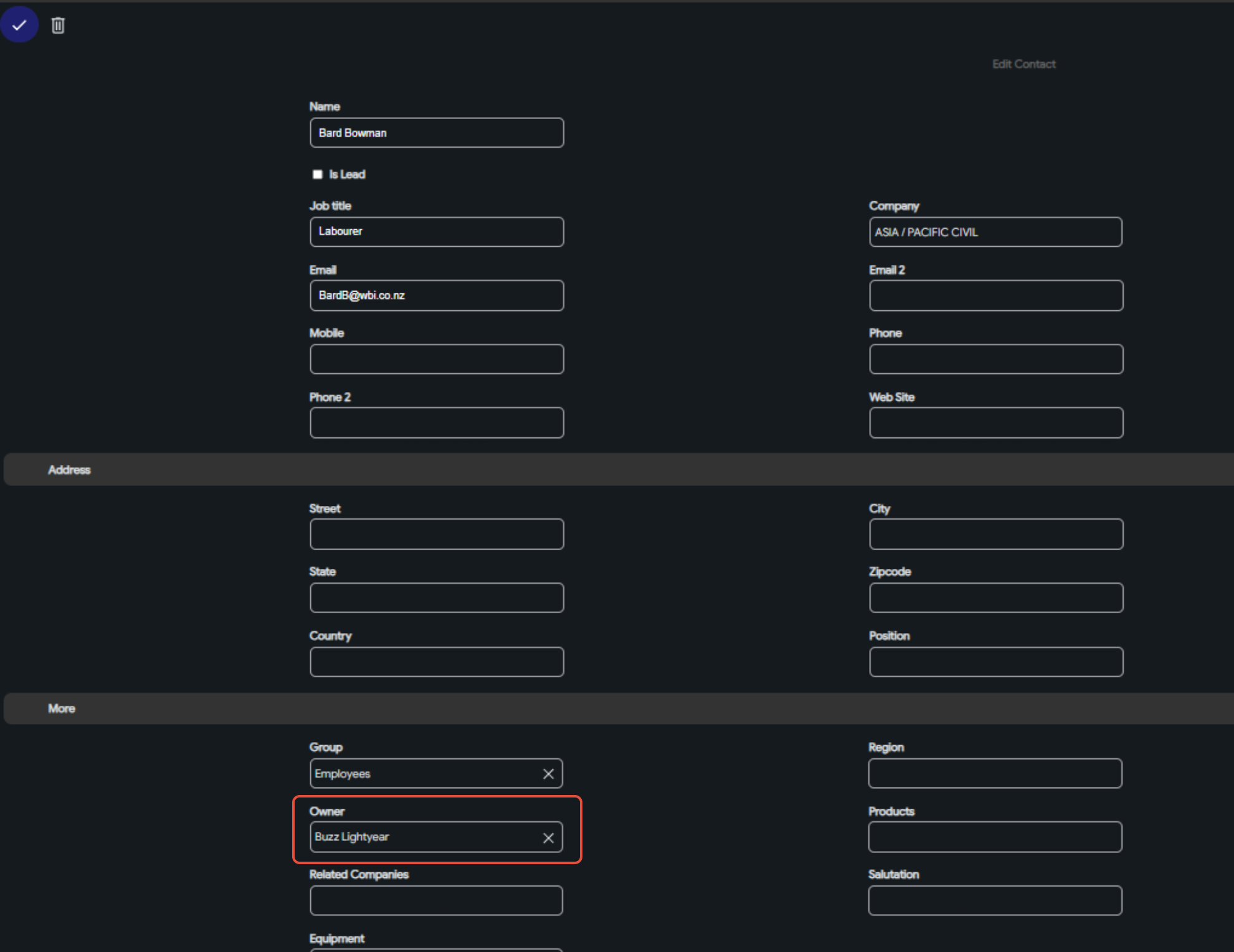This screenshot has height=952, width=1234.
Task: Click the Email field BardB@wbi.co.nz
Action: pyautogui.click(x=436, y=295)
